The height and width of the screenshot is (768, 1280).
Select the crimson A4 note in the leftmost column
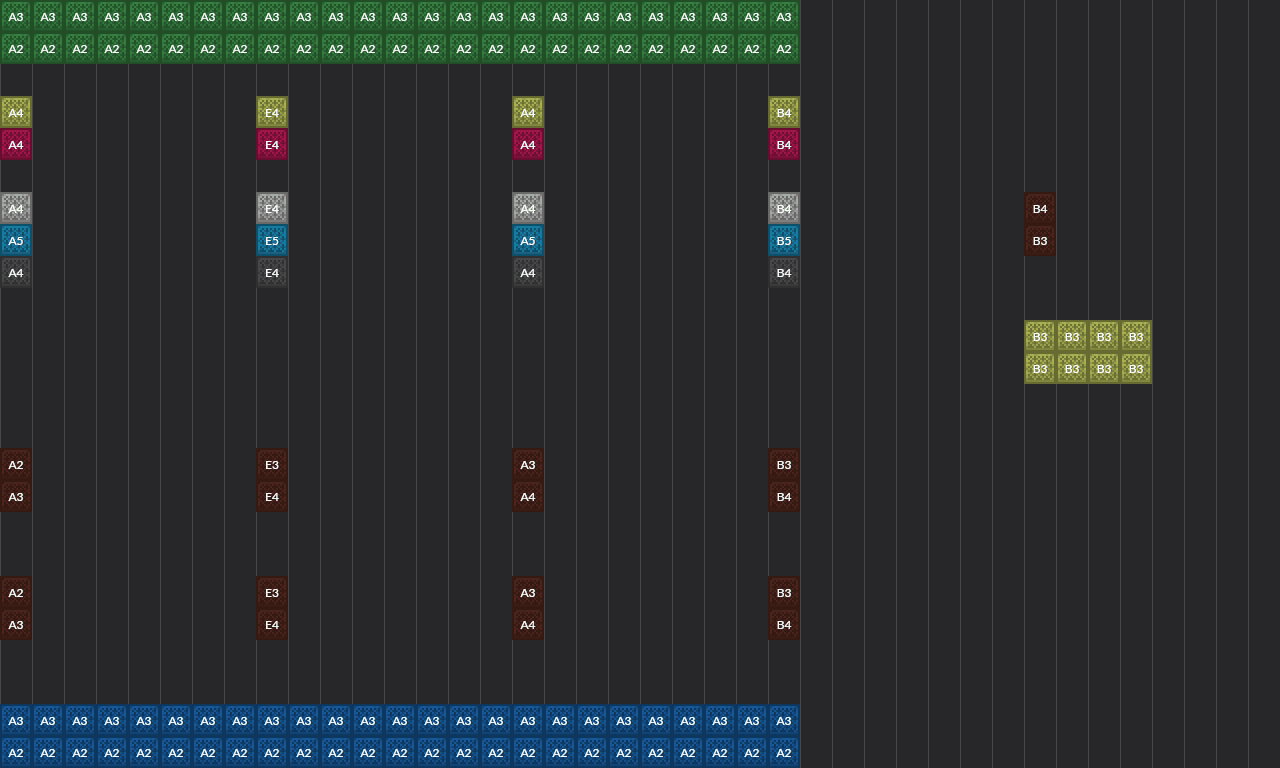pos(16,144)
